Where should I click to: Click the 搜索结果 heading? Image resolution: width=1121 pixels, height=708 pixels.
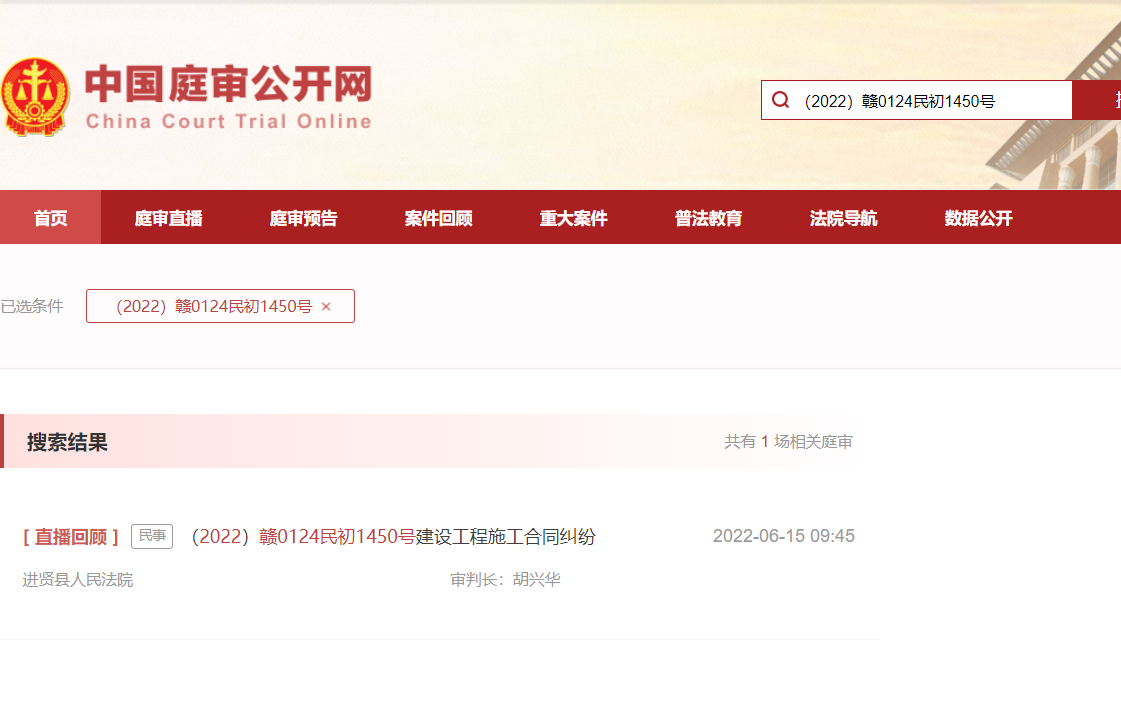pyautogui.click(x=67, y=442)
